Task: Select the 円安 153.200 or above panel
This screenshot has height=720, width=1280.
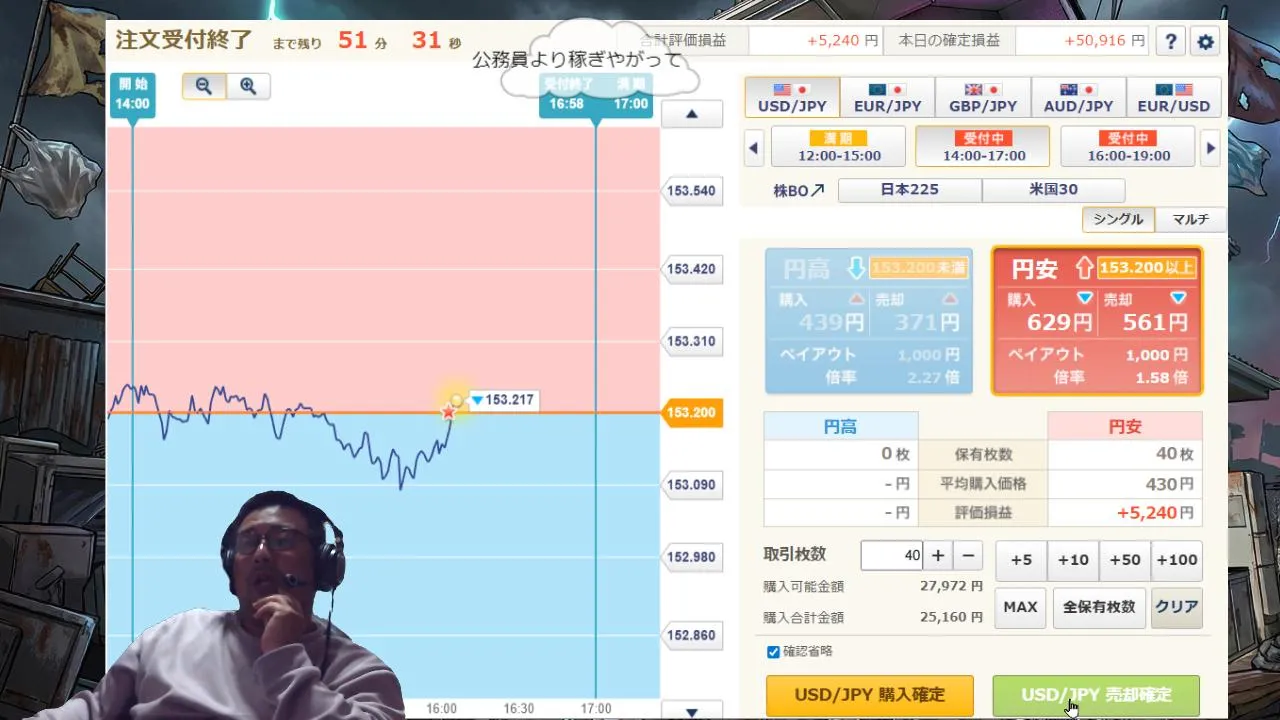Action: click(x=1097, y=320)
